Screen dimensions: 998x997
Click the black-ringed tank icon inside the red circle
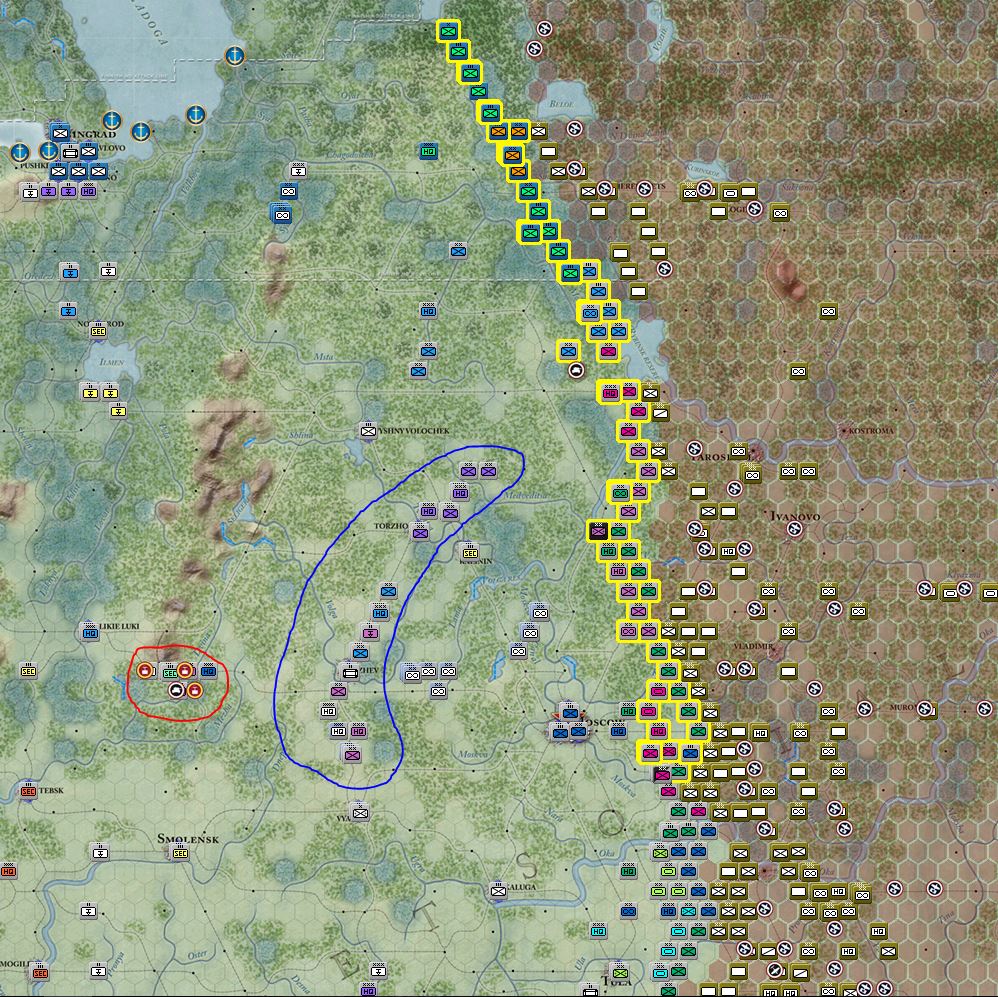tap(177, 690)
